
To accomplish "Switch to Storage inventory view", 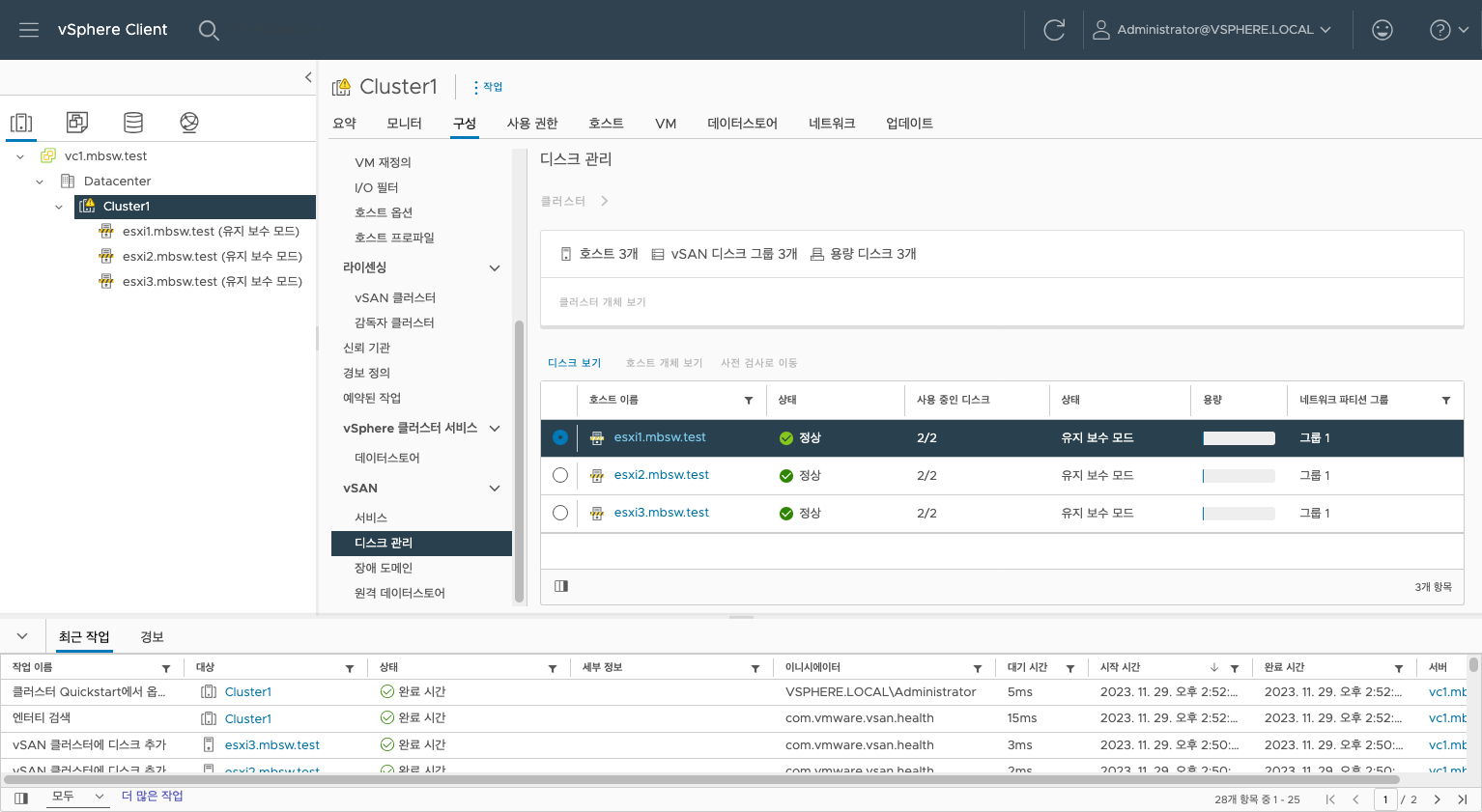I will (x=133, y=123).
